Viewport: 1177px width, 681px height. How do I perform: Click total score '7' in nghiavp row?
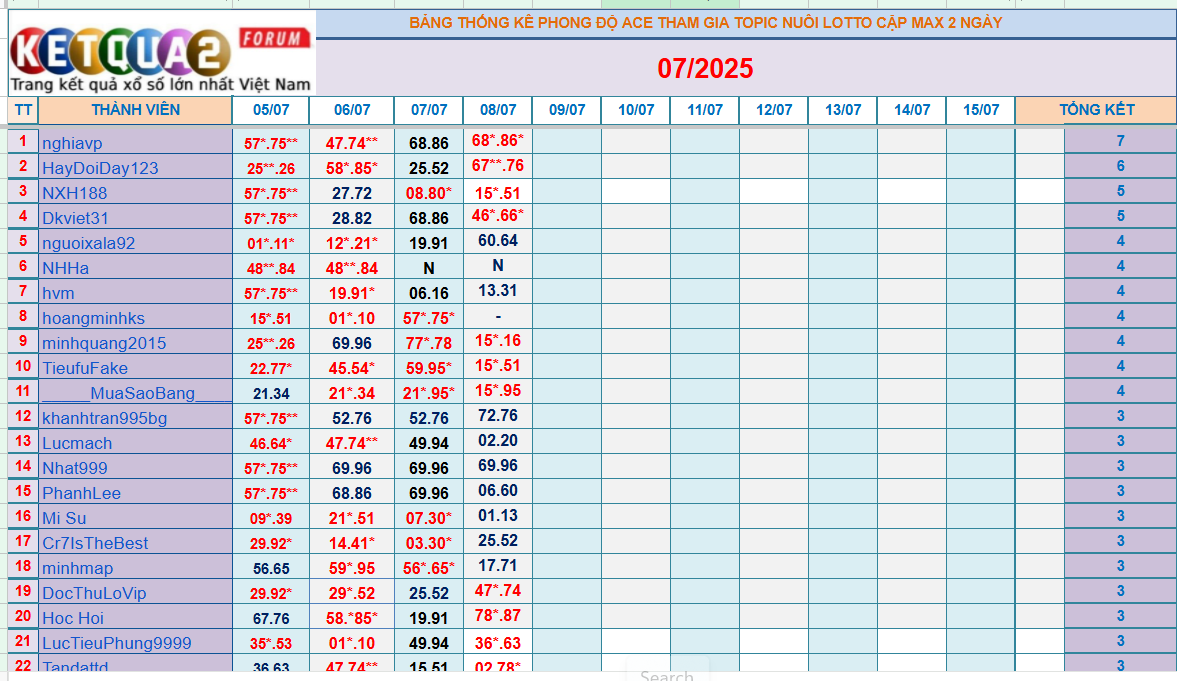coord(1120,141)
